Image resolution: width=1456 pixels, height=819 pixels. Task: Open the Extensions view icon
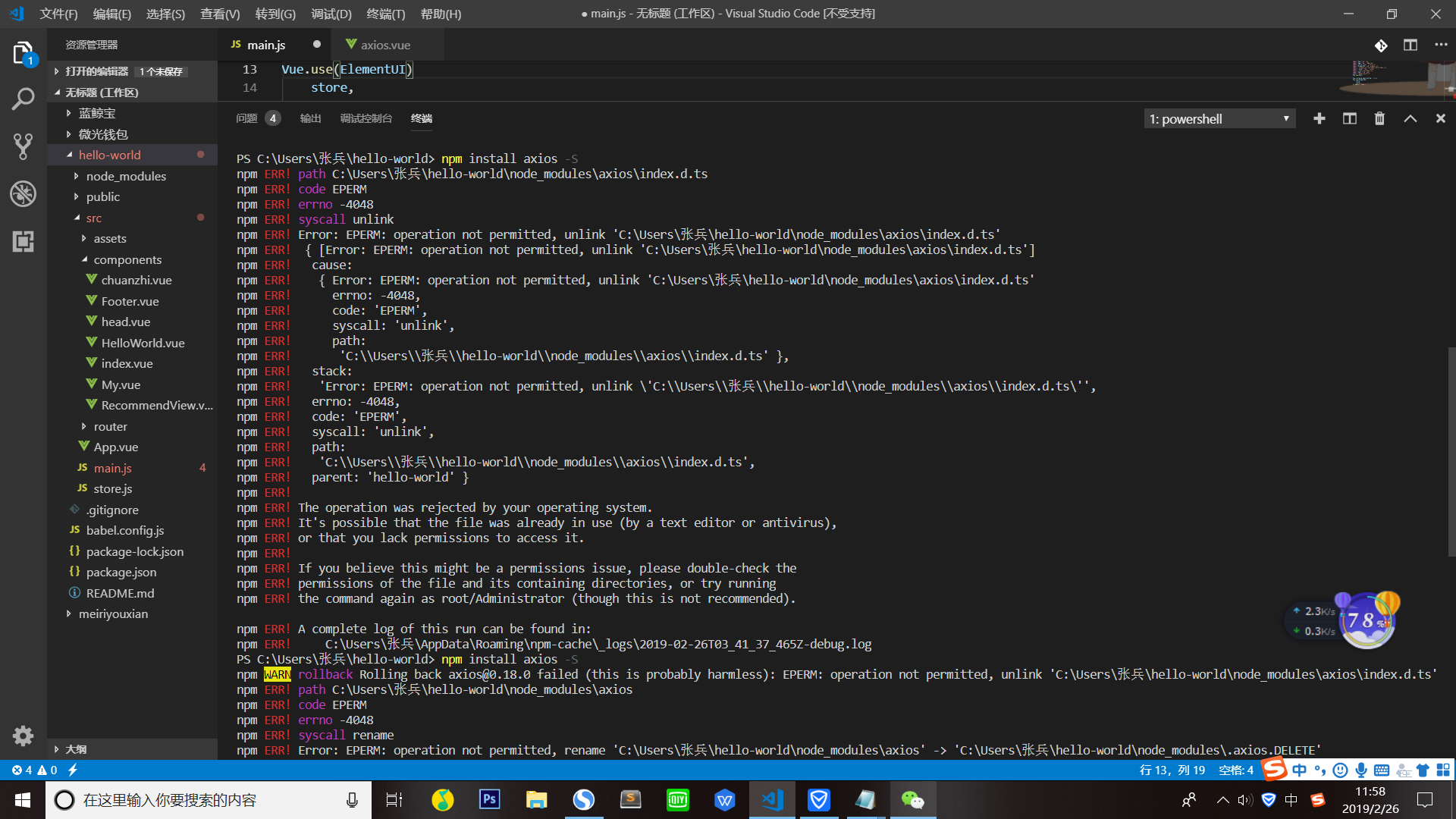[x=23, y=242]
